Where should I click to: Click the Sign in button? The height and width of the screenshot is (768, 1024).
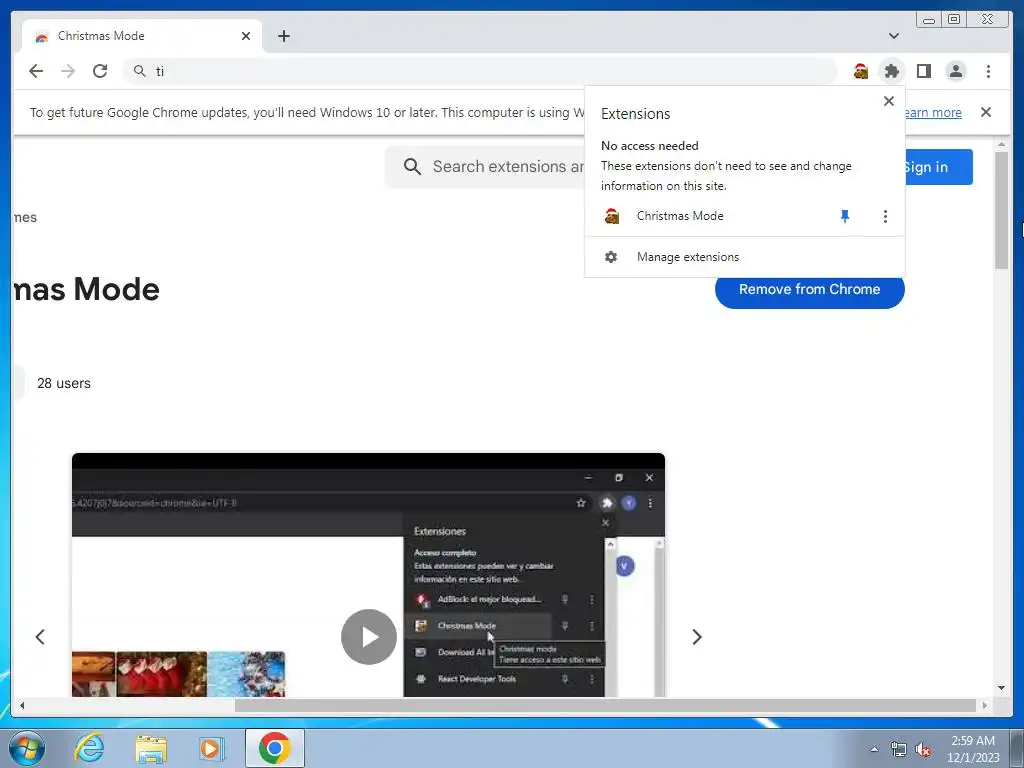coord(938,167)
